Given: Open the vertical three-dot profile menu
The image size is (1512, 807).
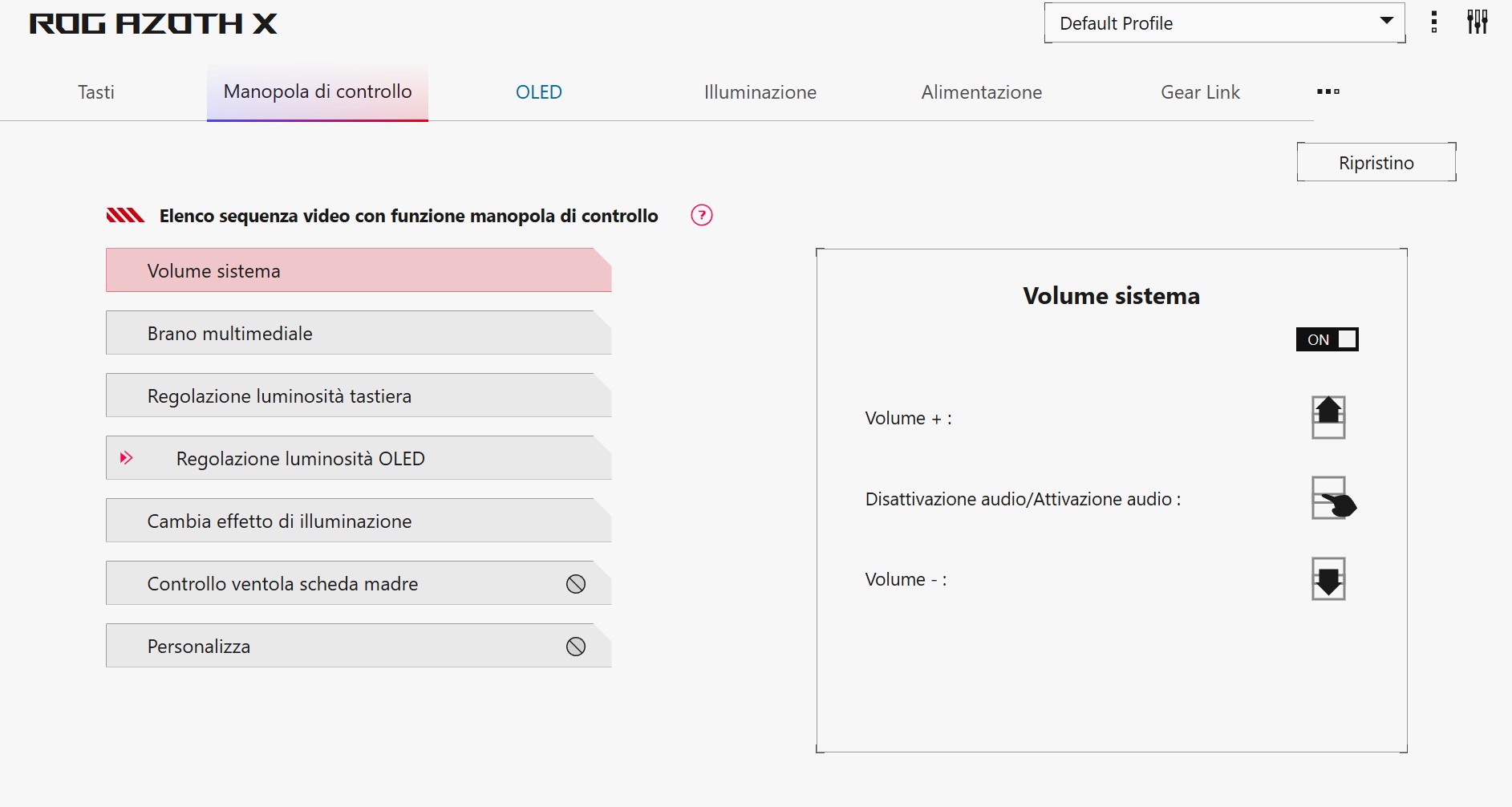Looking at the screenshot, I should pos(1434,22).
